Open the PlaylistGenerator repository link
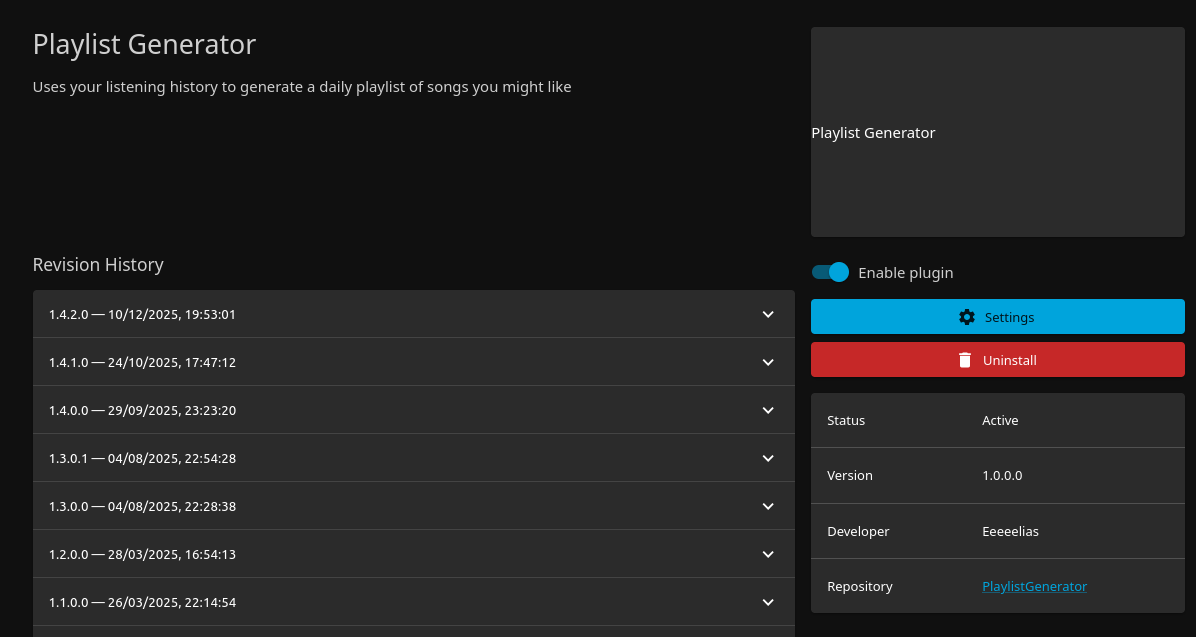 [1034, 587]
